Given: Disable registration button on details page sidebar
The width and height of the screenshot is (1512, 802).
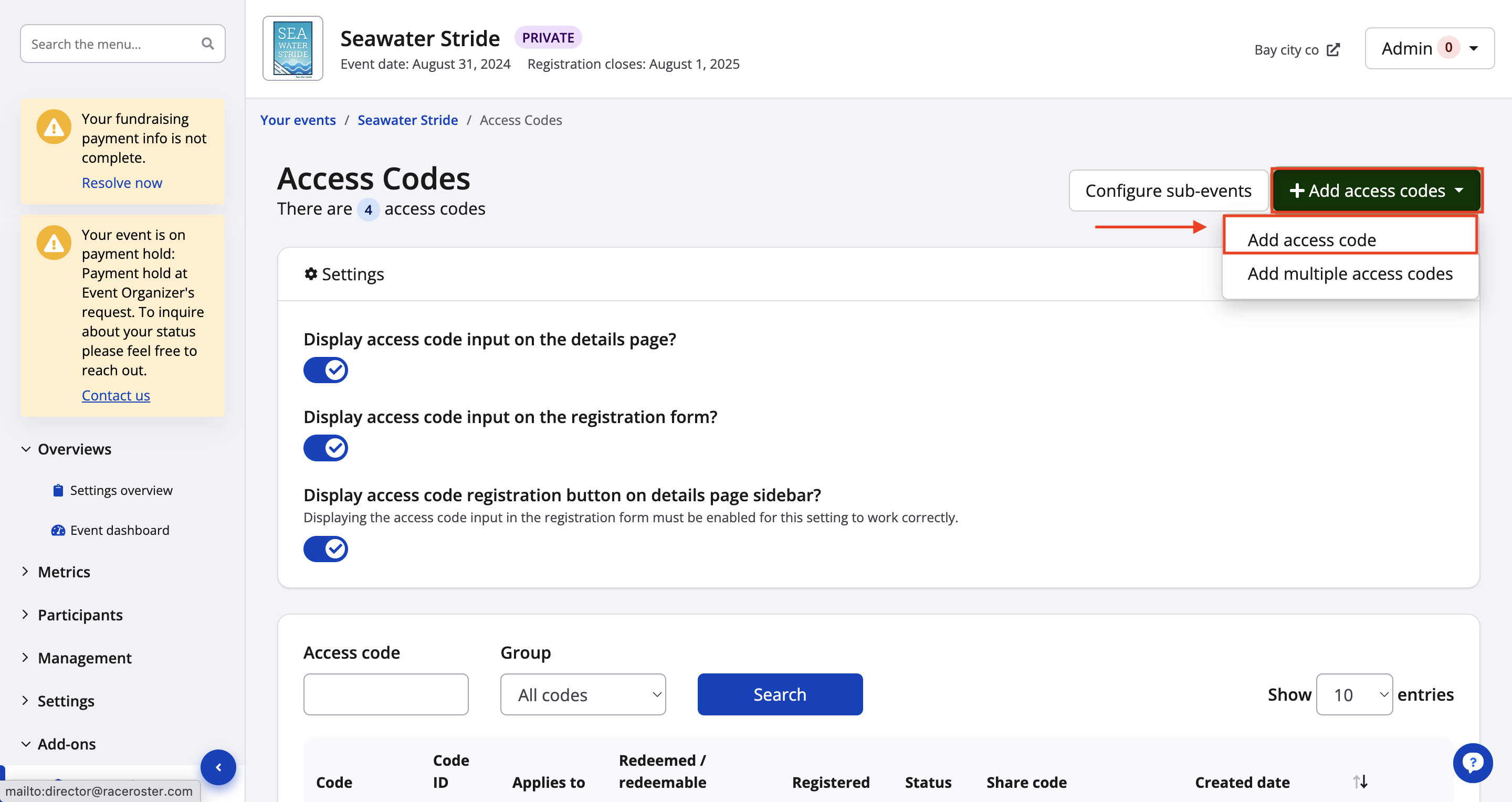Looking at the screenshot, I should pyautogui.click(x=325, y=549).
